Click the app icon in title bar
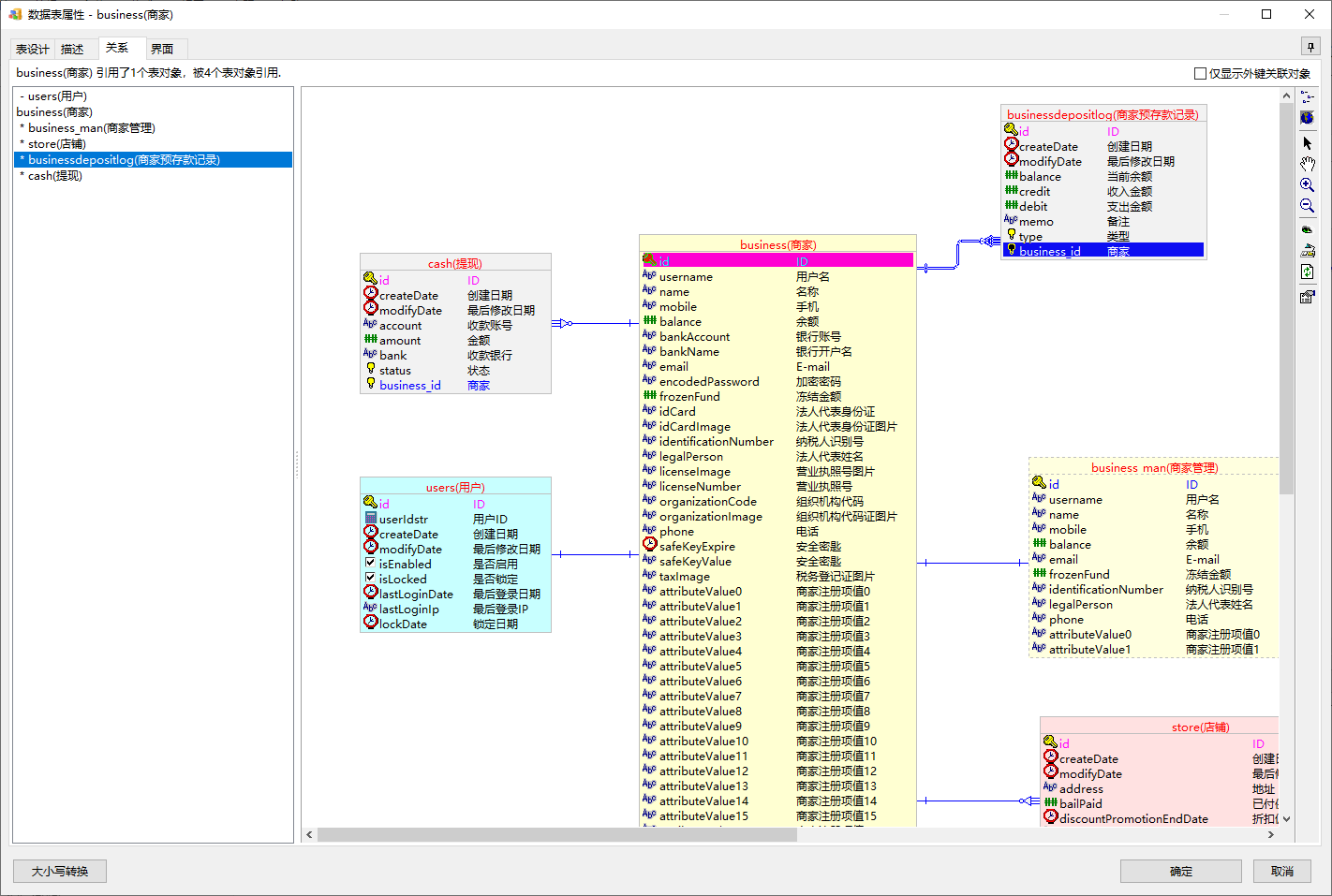This screenshot has width=1332, height=896. pyautogui.click(x=15, y=14)
